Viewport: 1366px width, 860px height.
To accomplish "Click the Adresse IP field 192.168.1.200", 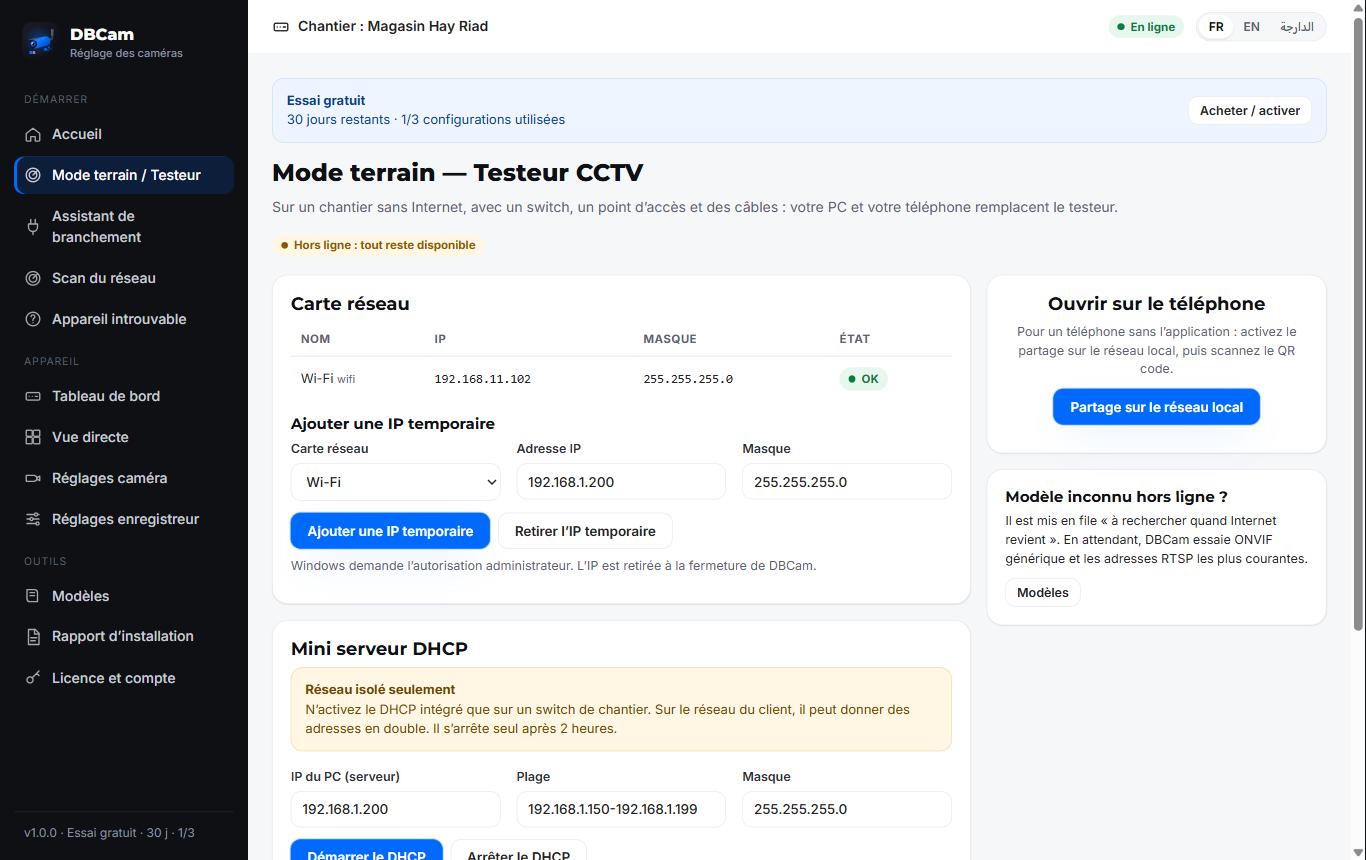I will [x=621, y=482].
